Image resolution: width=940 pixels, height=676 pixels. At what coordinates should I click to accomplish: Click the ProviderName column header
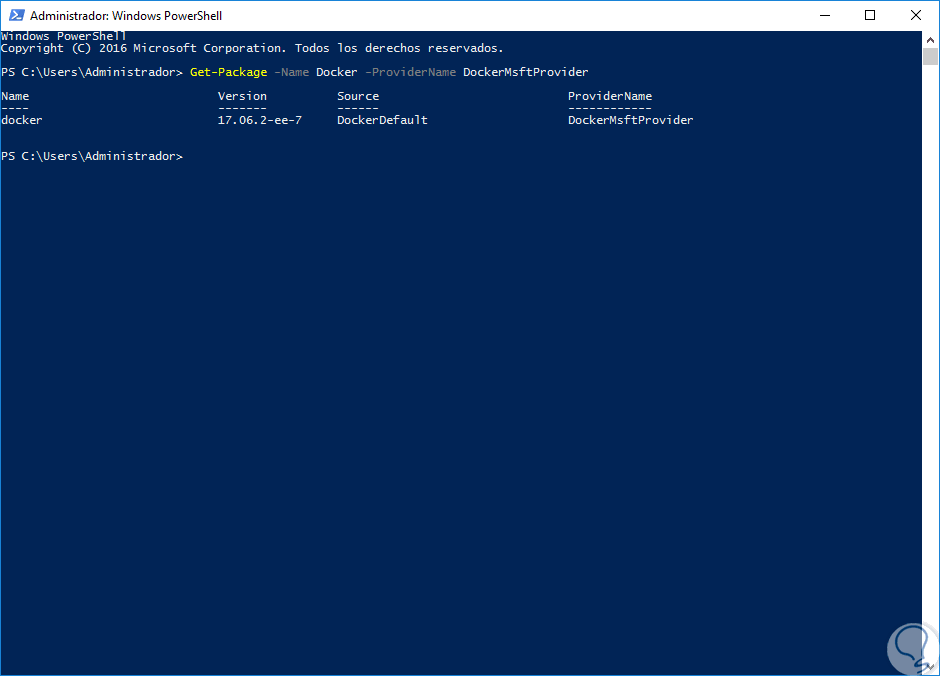(610, 96)
